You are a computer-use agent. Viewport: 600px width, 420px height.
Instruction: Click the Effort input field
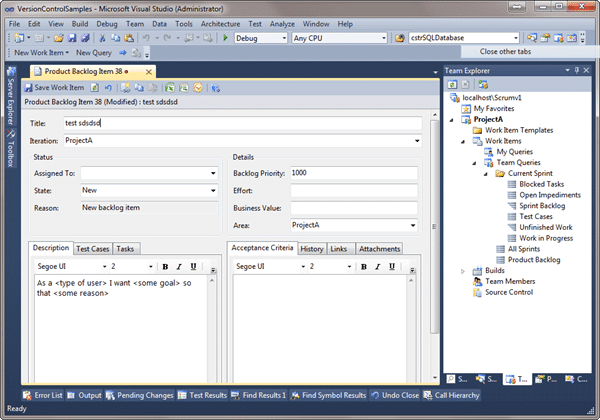(x=354, y=190)
